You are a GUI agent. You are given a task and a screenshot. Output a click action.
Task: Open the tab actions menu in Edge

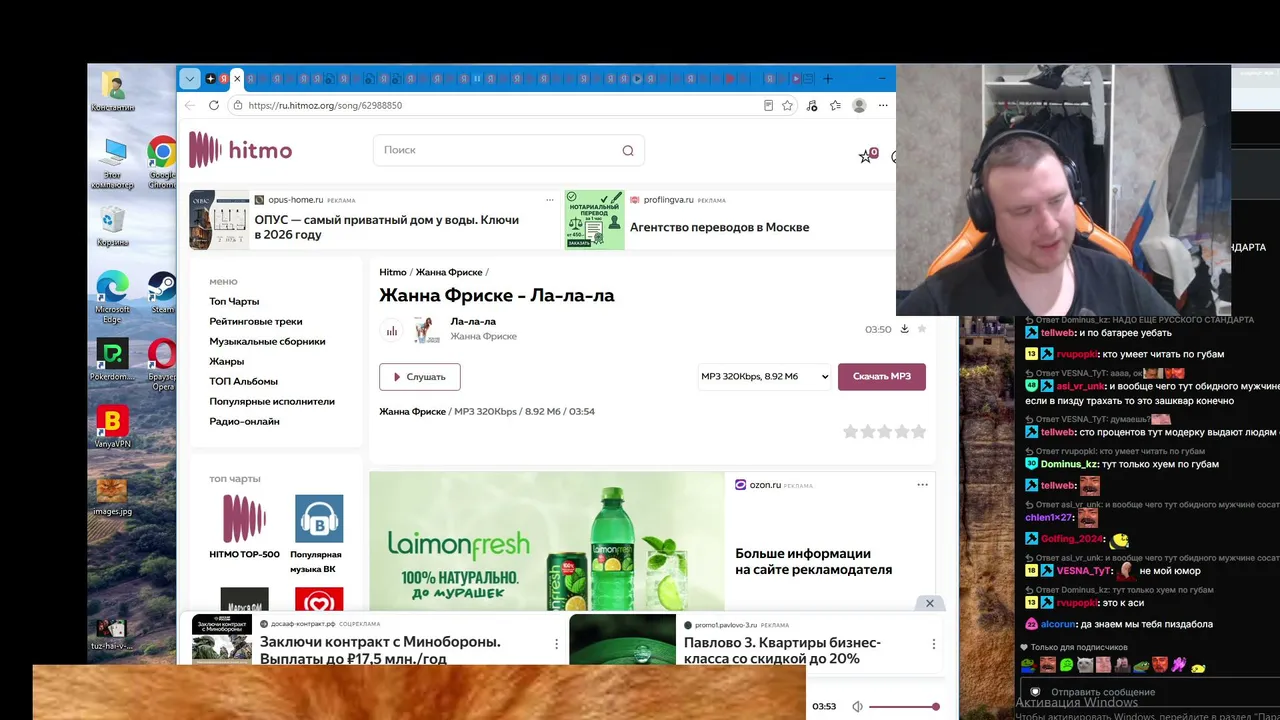(189, 78)
